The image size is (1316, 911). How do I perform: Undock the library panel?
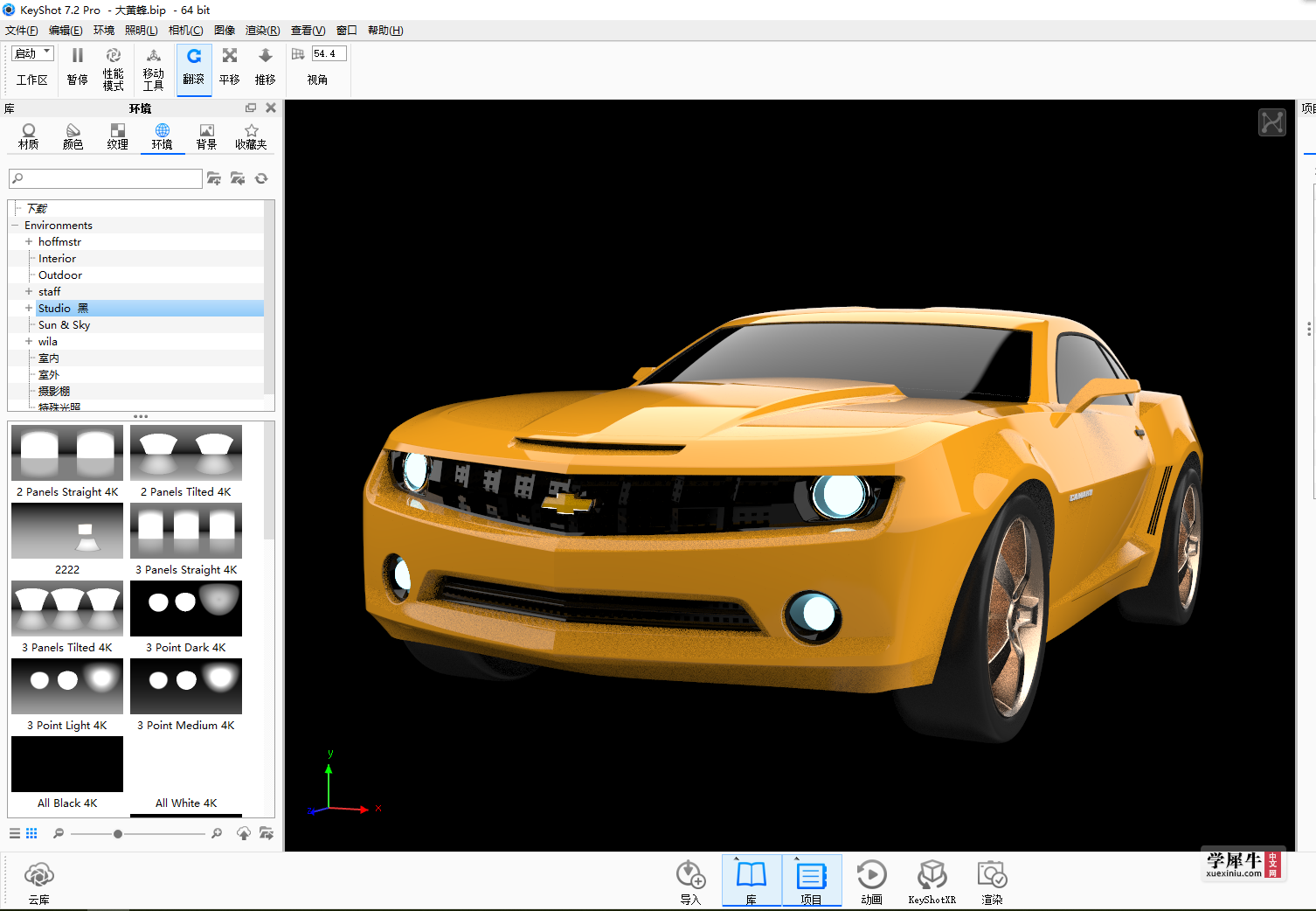tap(251, 108)
